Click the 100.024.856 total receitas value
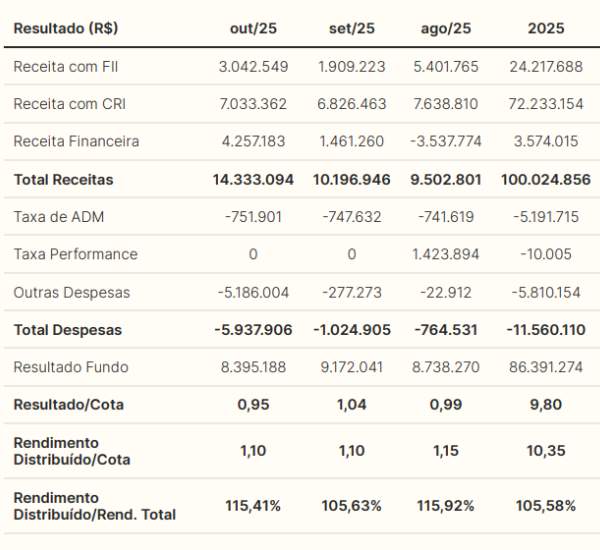Screen dimensions: 600x550 pyautogui.click(x=545, y=180)
